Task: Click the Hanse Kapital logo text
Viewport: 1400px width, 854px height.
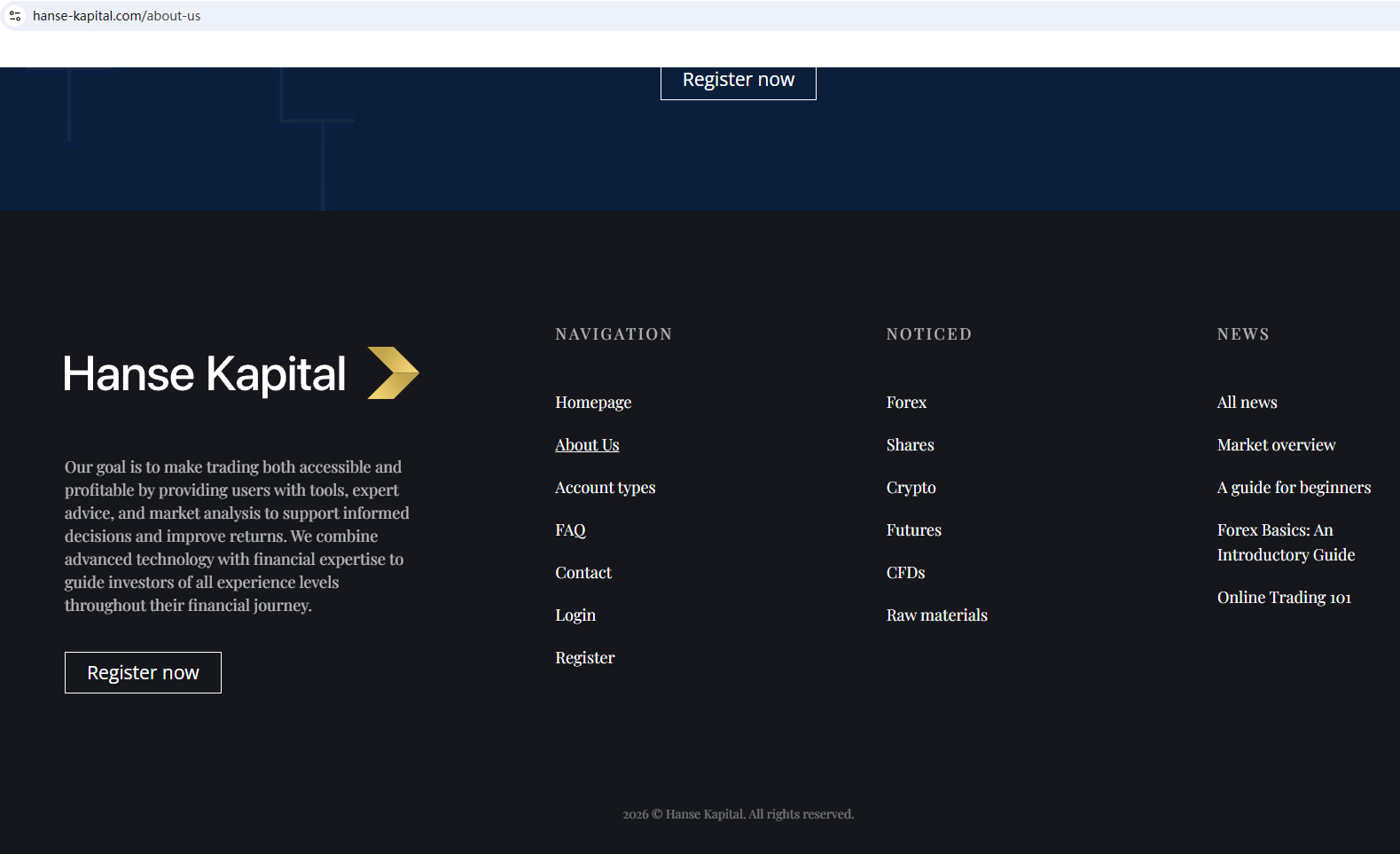Action: 205,373
